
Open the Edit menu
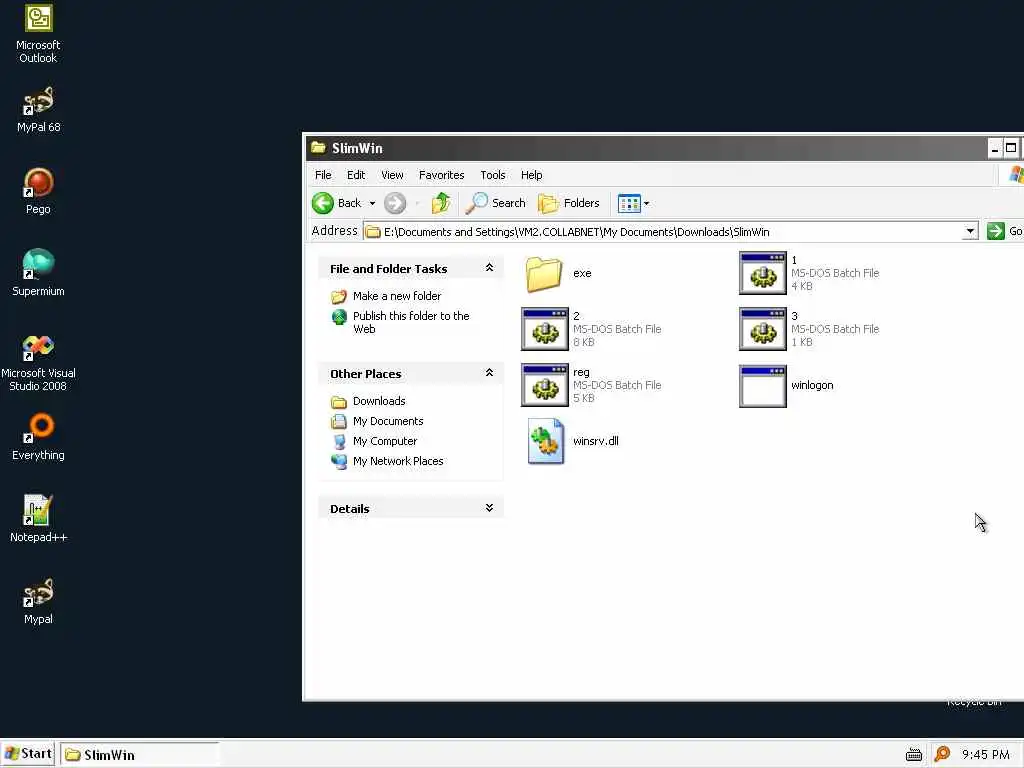[356, 175]
